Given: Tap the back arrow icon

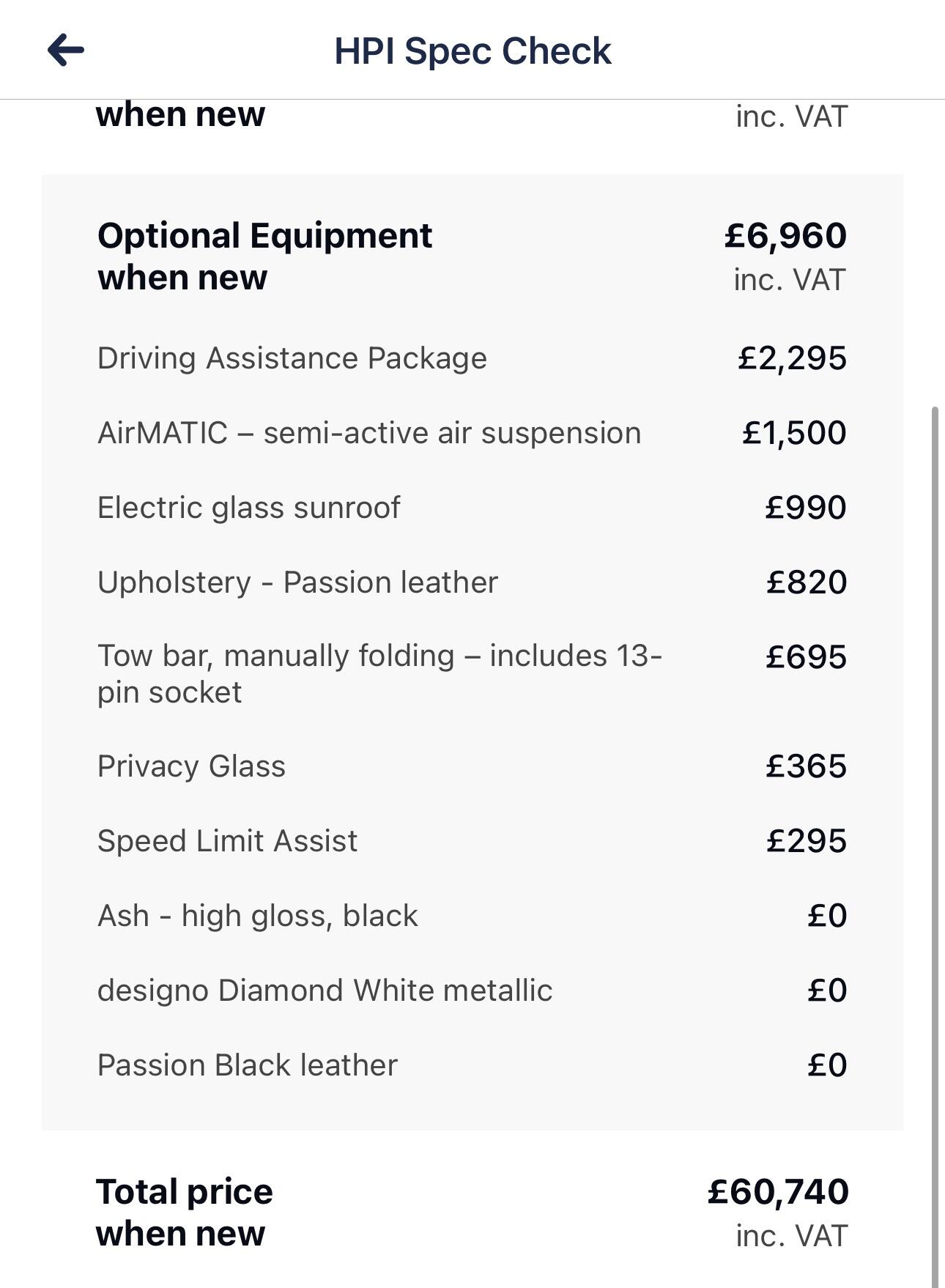Looking at the screenshot, I should (66, 51).
